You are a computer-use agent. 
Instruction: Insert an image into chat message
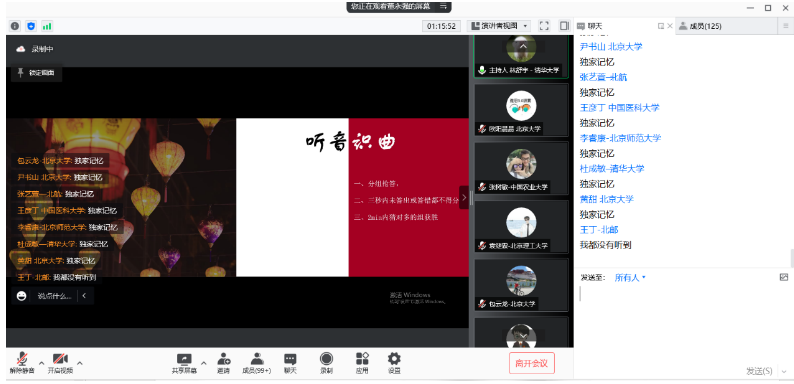tap(784, 277)
